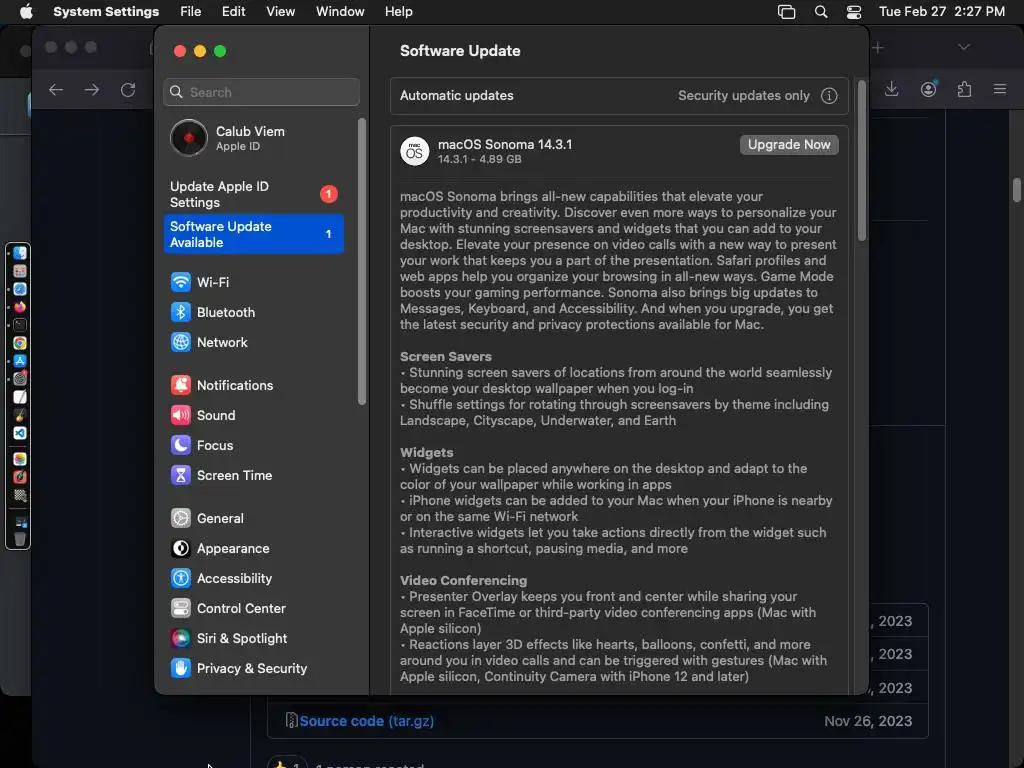
Task: Open the System Settings app menu
Action: [x=106, y=12]
